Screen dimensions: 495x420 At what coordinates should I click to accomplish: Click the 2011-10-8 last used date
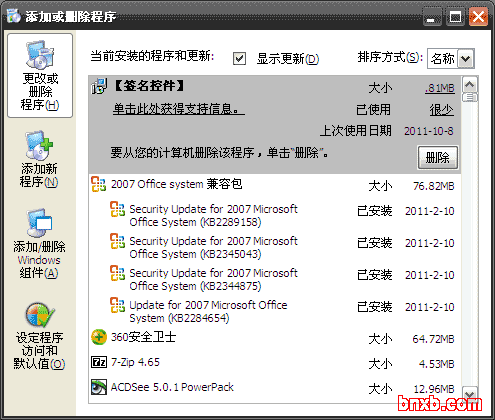(x=429, y=131)
